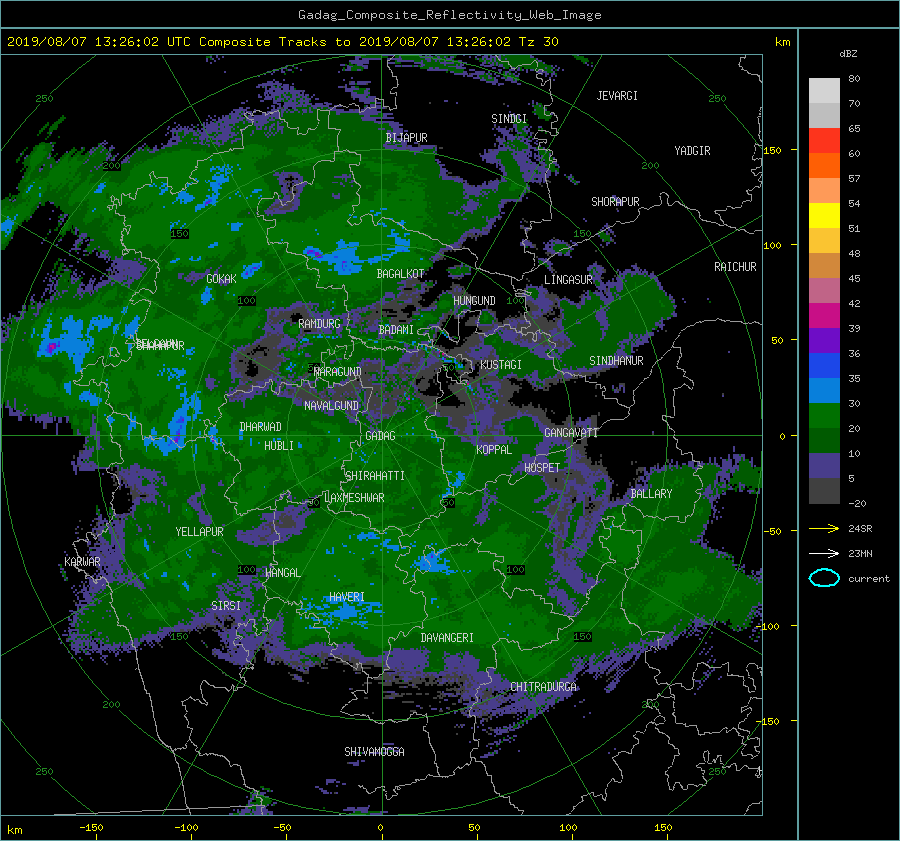Viewport: 900px width, 841px height.
Task: Click the LINGASUR city label
Action: [x=568, y=280]
